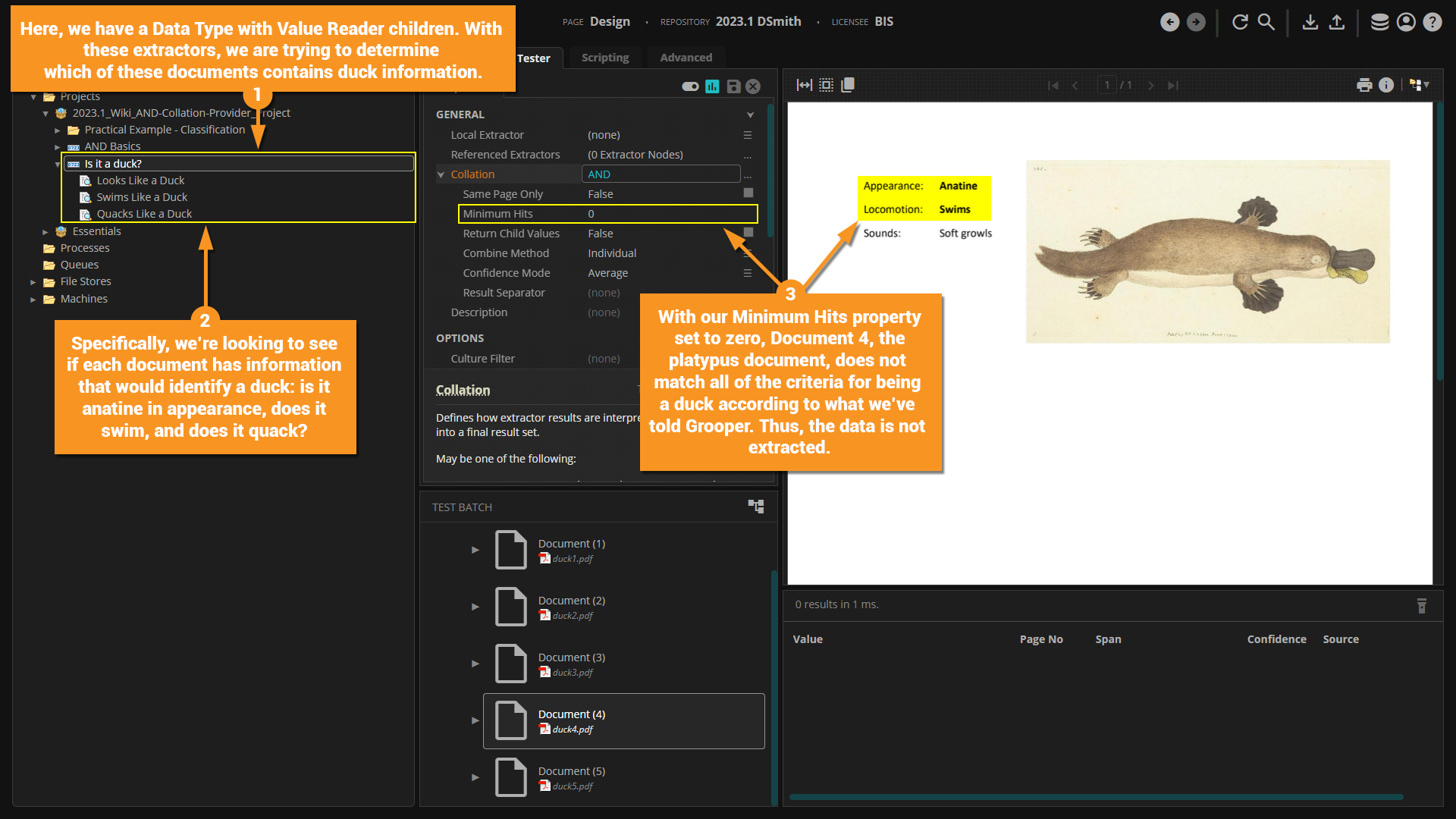1456x819 pixels.
Task: Print the document with printer icon
Action: pyautogui.click(x=1364, y=85)
